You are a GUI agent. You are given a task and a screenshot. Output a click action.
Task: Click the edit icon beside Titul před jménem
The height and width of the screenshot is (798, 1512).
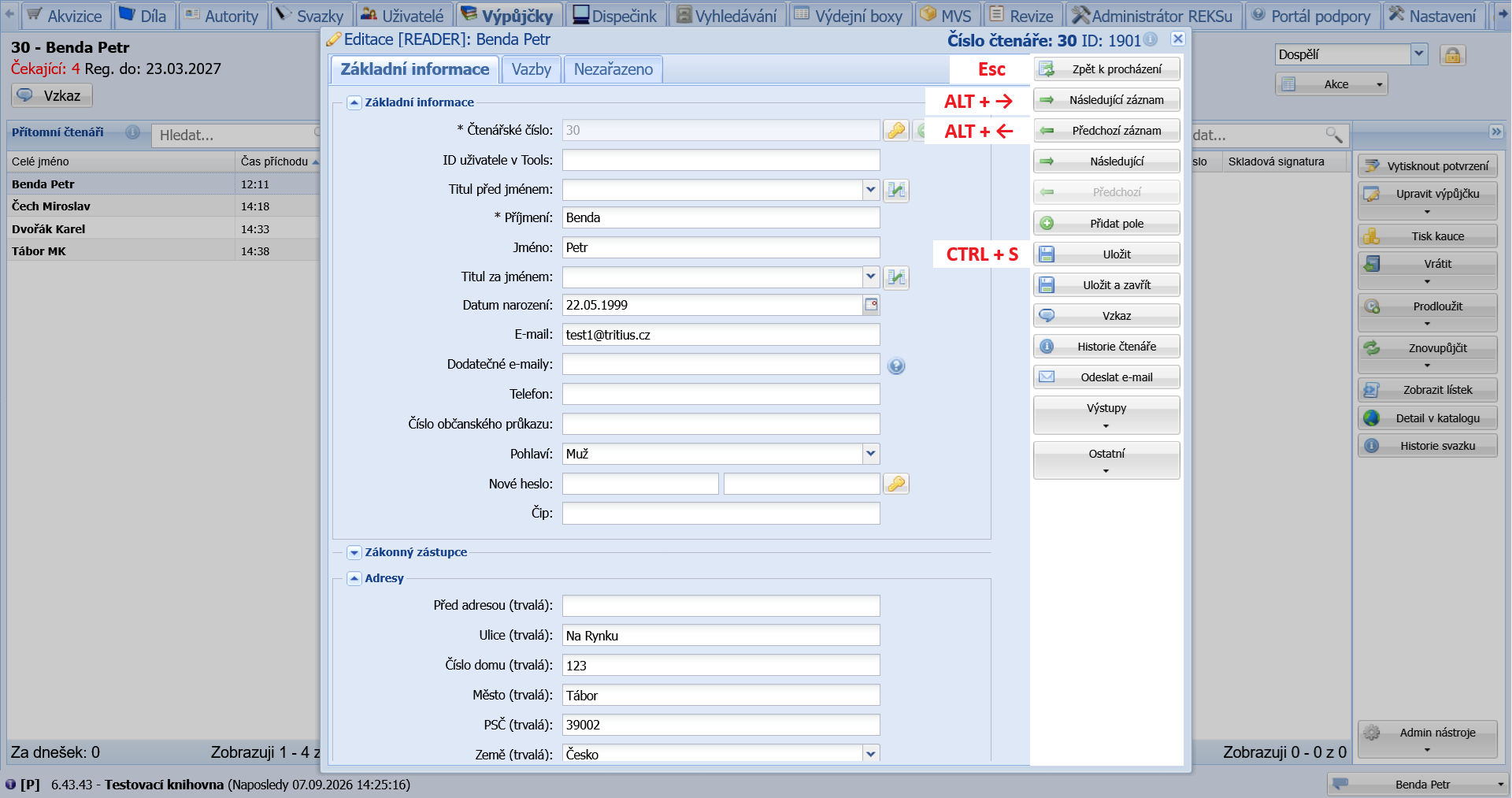896,190
